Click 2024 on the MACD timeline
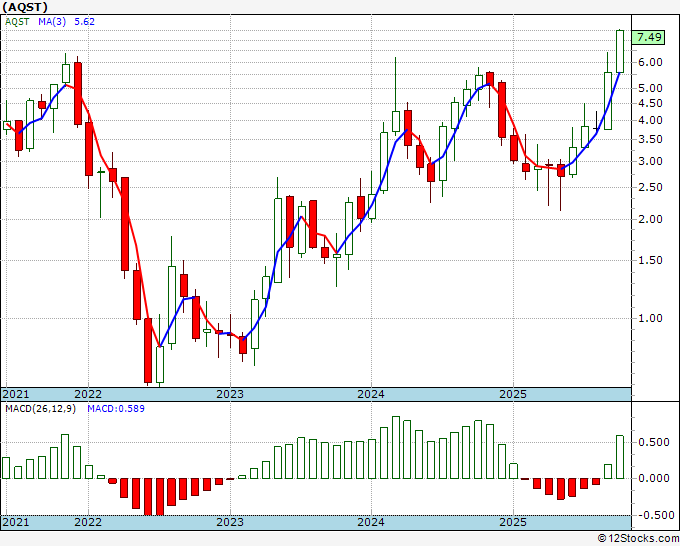The width and height of the screenshot is (680, 546). (371, 522)
